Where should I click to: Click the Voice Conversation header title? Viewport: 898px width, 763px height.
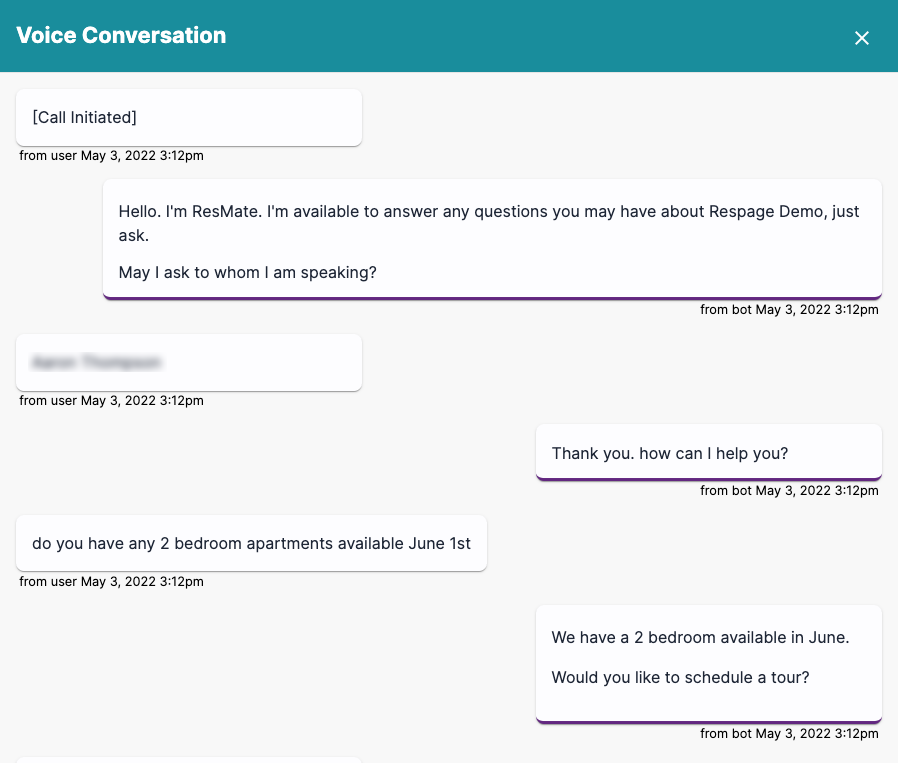coord(121,36)
